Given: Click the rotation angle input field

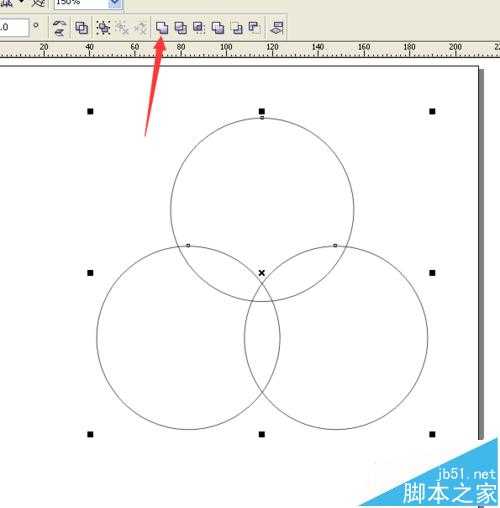Looking at the screenshot, I should pyautogui.click(x=14, y=27).
